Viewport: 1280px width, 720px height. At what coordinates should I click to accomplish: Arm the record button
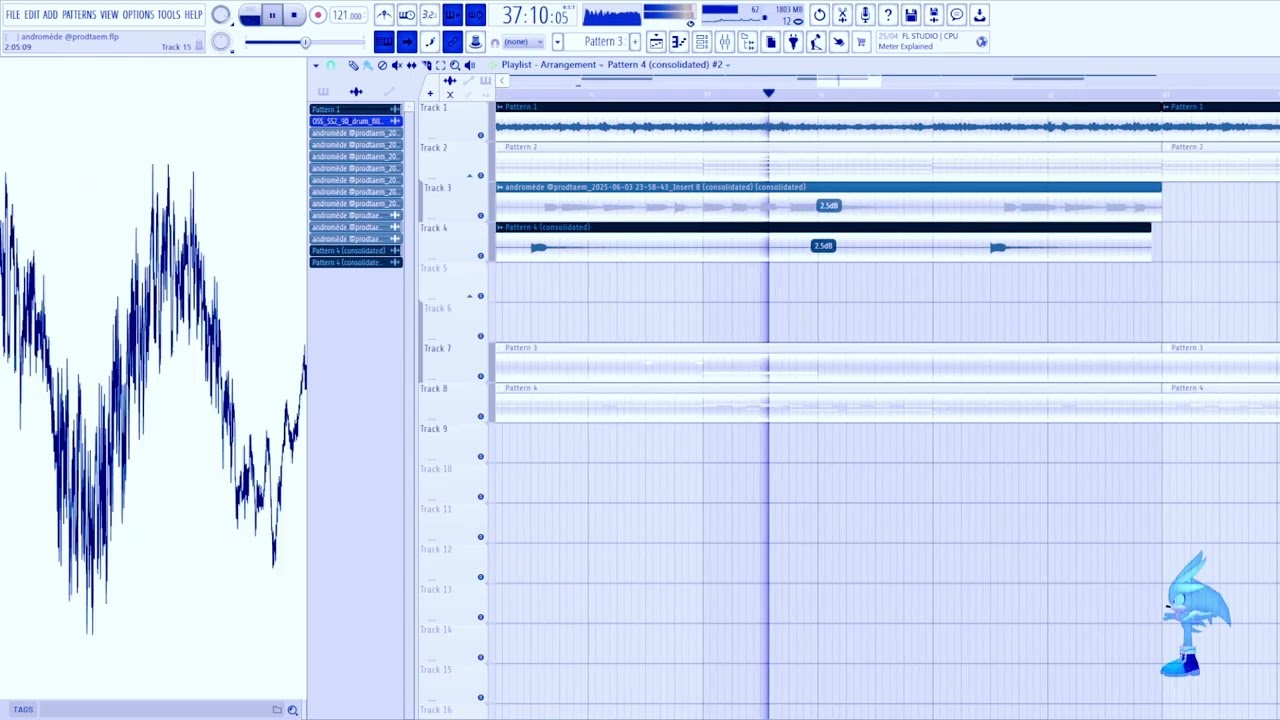tap(318, 15)
